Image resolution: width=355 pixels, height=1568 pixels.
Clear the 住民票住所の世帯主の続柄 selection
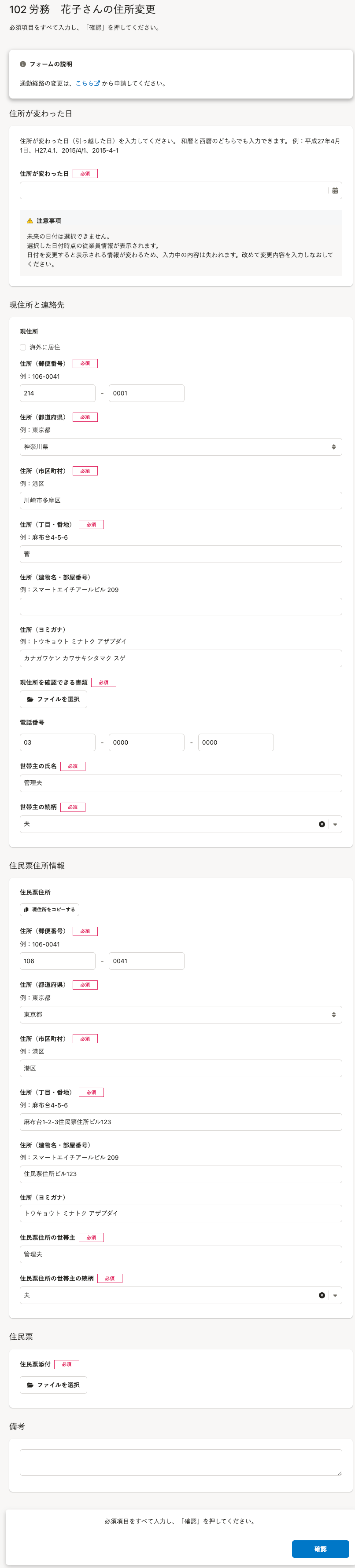pyautogui.click(x=322, y=1295)
